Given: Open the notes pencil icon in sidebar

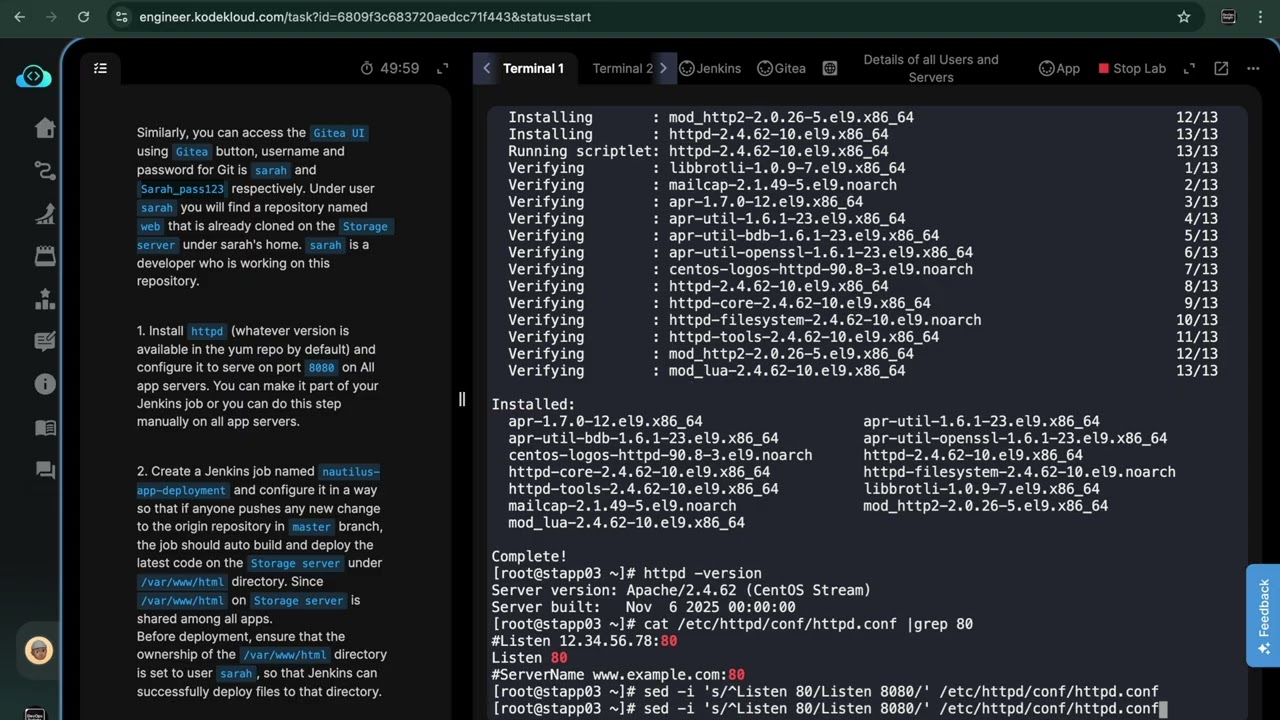Looking at the screenshot, I should (x=45, y=341).
